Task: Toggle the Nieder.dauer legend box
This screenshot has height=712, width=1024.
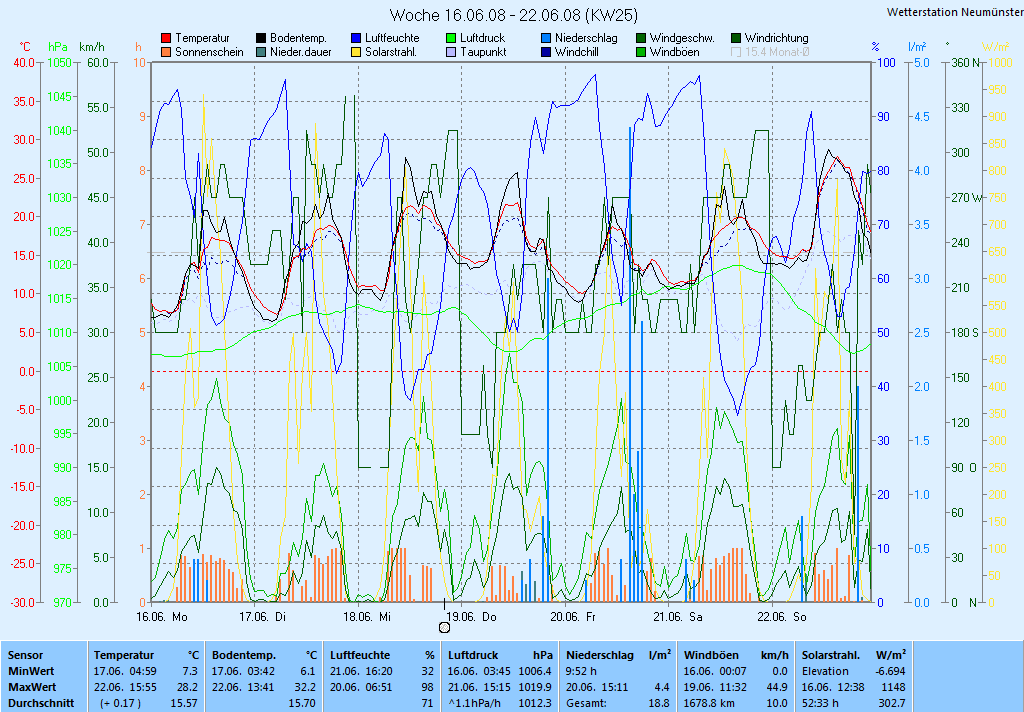Action: [261, 52]
